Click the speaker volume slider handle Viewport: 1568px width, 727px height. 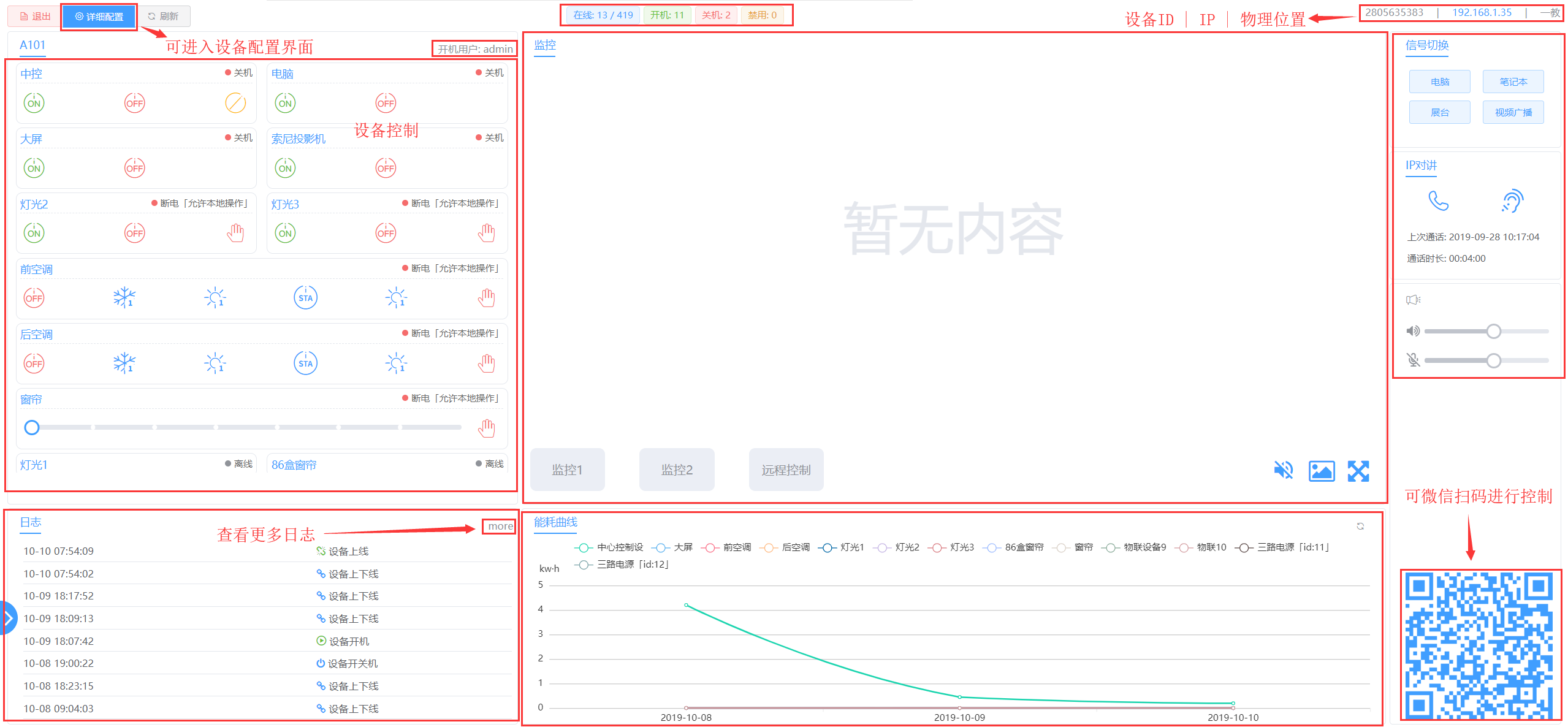click(x=1493, y=332)
